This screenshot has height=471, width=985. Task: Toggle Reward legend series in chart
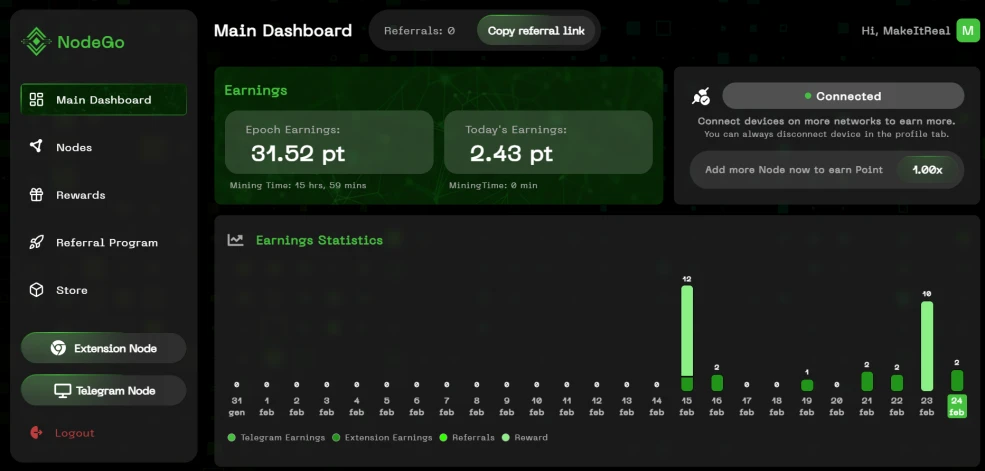click(525, 437)
